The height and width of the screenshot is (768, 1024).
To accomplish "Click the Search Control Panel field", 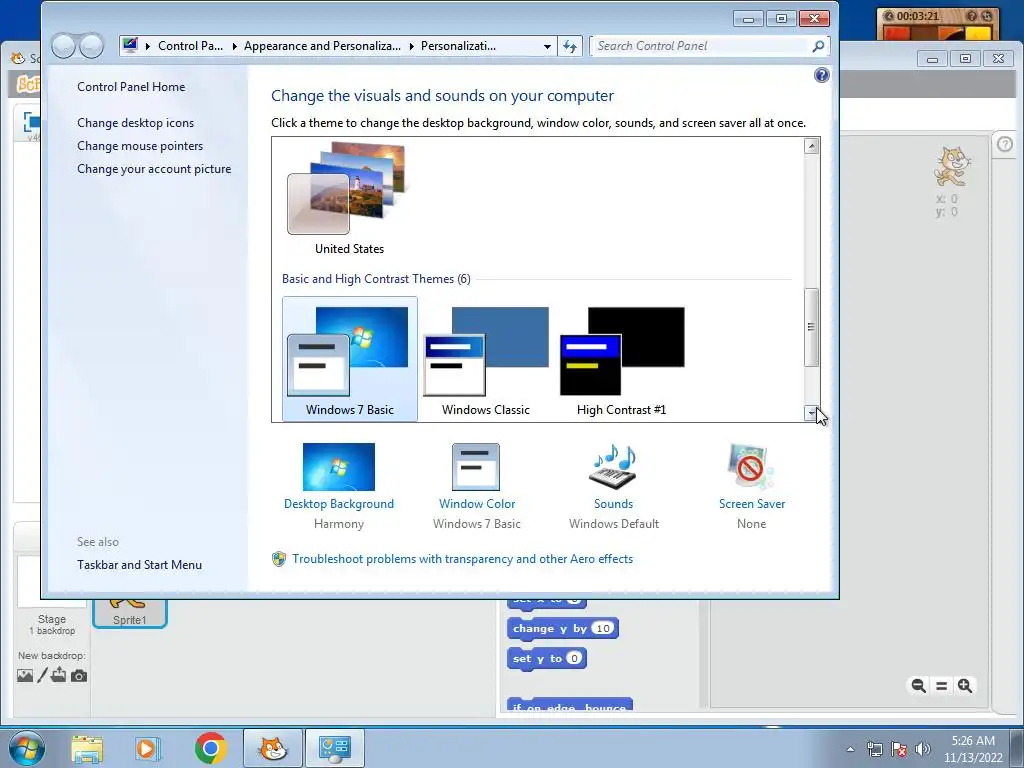I will click(x=699, y=46).
